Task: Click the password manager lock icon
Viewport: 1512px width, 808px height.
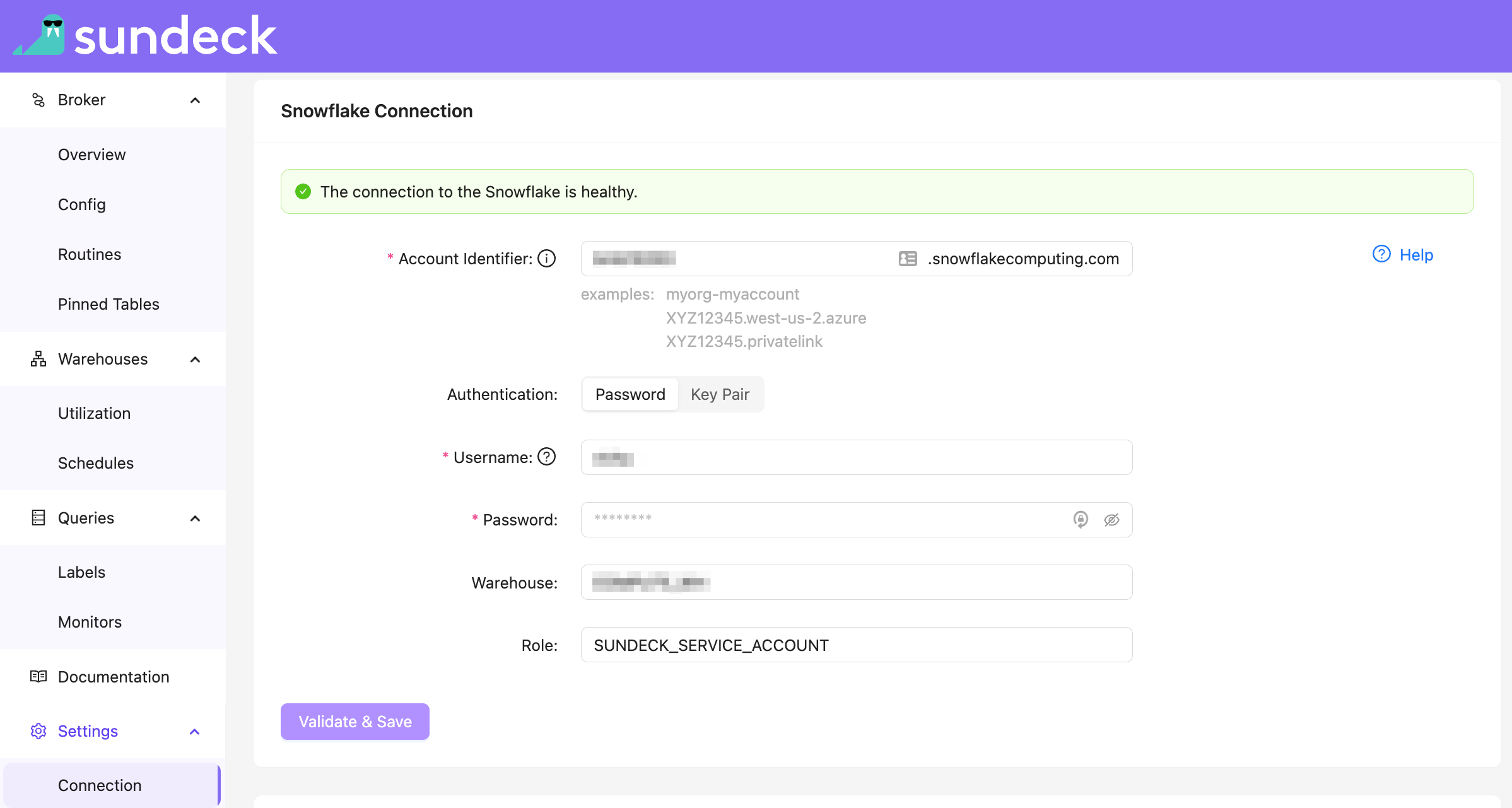Action: (x=1081, y=520)
